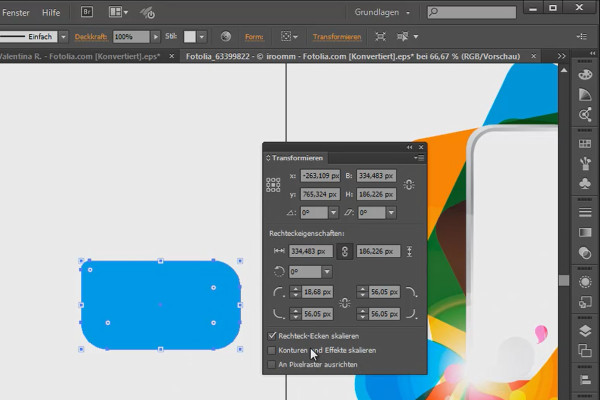Open the Brushes panel icon
This screenshot has width=600, height=400.
pos(585,163)
